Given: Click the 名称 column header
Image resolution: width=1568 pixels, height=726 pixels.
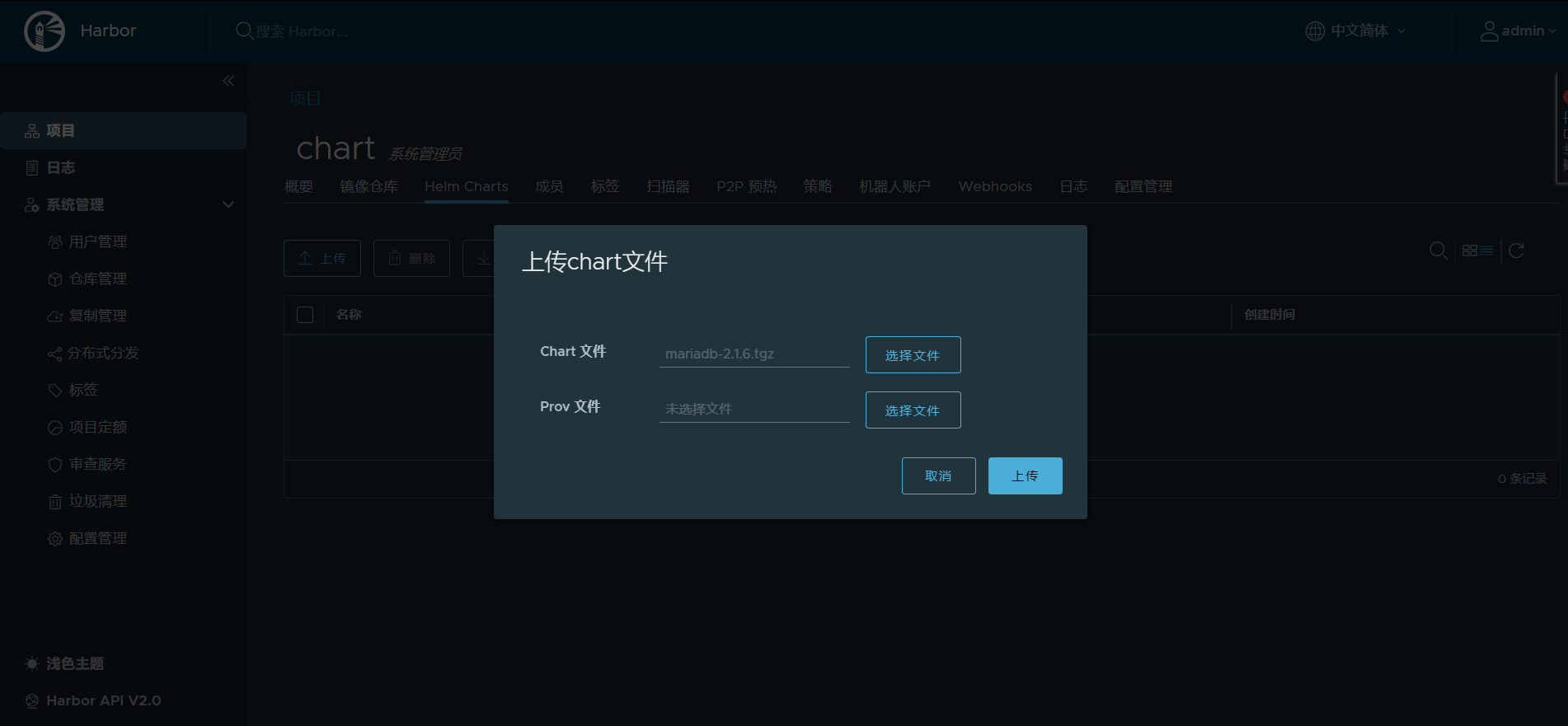Looking at the screenshot, I should (x=349, y=315).
